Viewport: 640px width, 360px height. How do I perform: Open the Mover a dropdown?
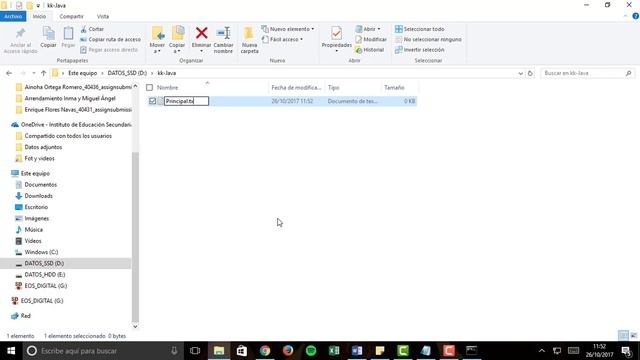[x=157, y=40]
